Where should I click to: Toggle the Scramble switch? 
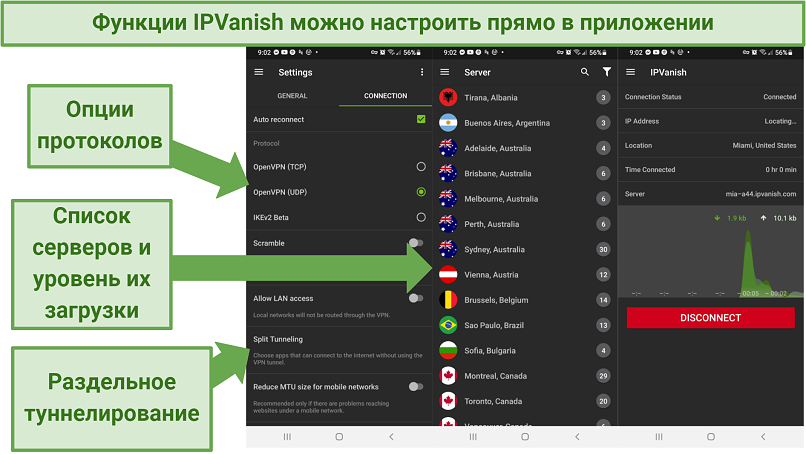[416, 243]
